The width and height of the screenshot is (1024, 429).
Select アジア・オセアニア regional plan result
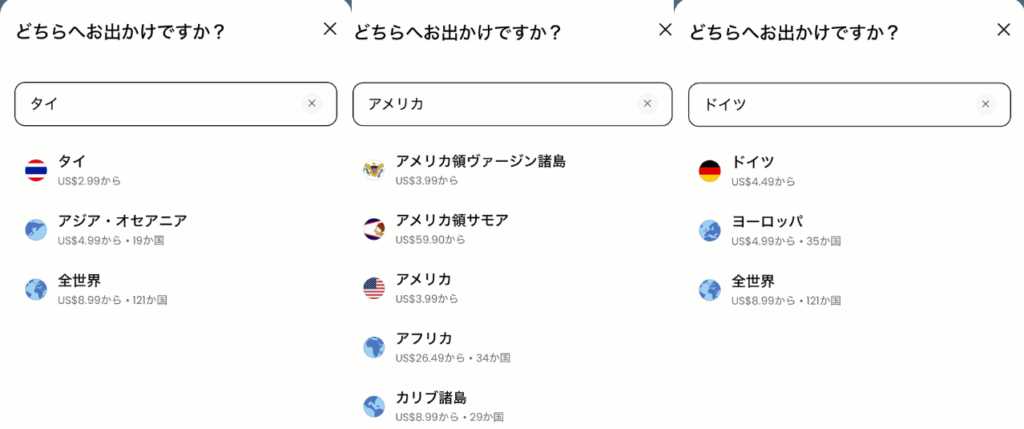pos(122,229)
